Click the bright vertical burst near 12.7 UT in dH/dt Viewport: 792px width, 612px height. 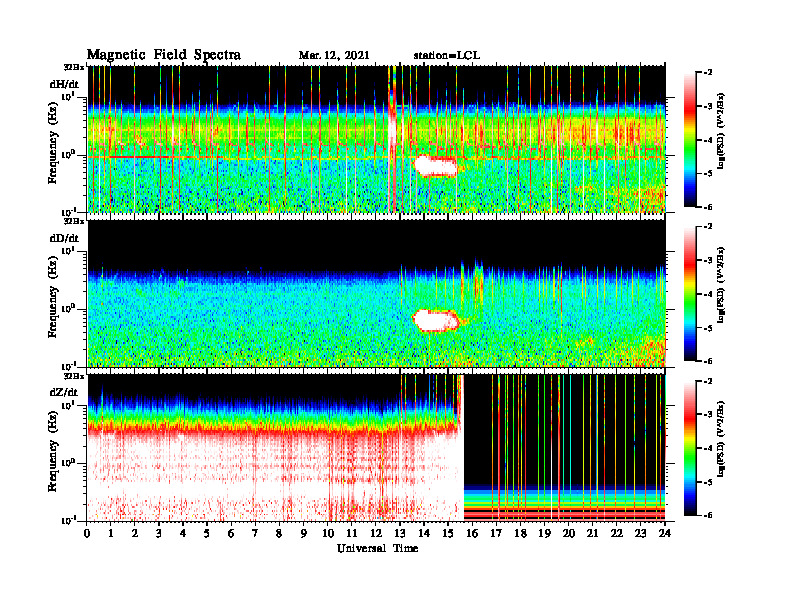coord(392,139)
